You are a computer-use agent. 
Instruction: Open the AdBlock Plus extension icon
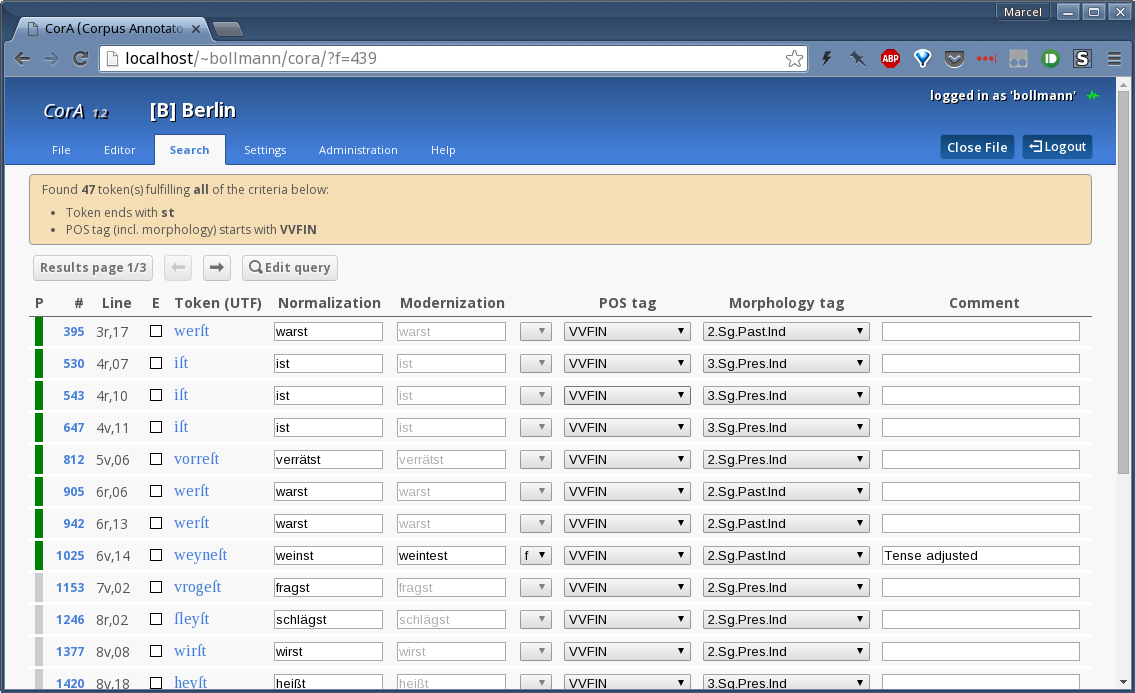(x=890, y=59)
